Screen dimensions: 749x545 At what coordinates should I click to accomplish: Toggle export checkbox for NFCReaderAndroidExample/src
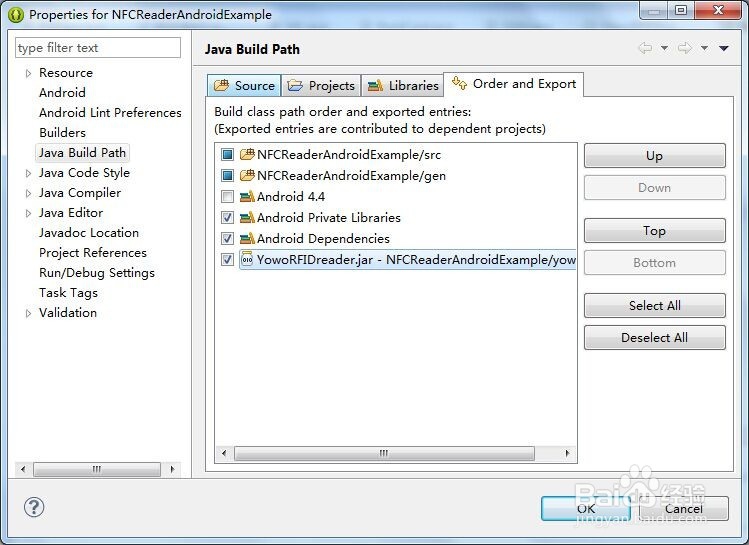(227, 154)
